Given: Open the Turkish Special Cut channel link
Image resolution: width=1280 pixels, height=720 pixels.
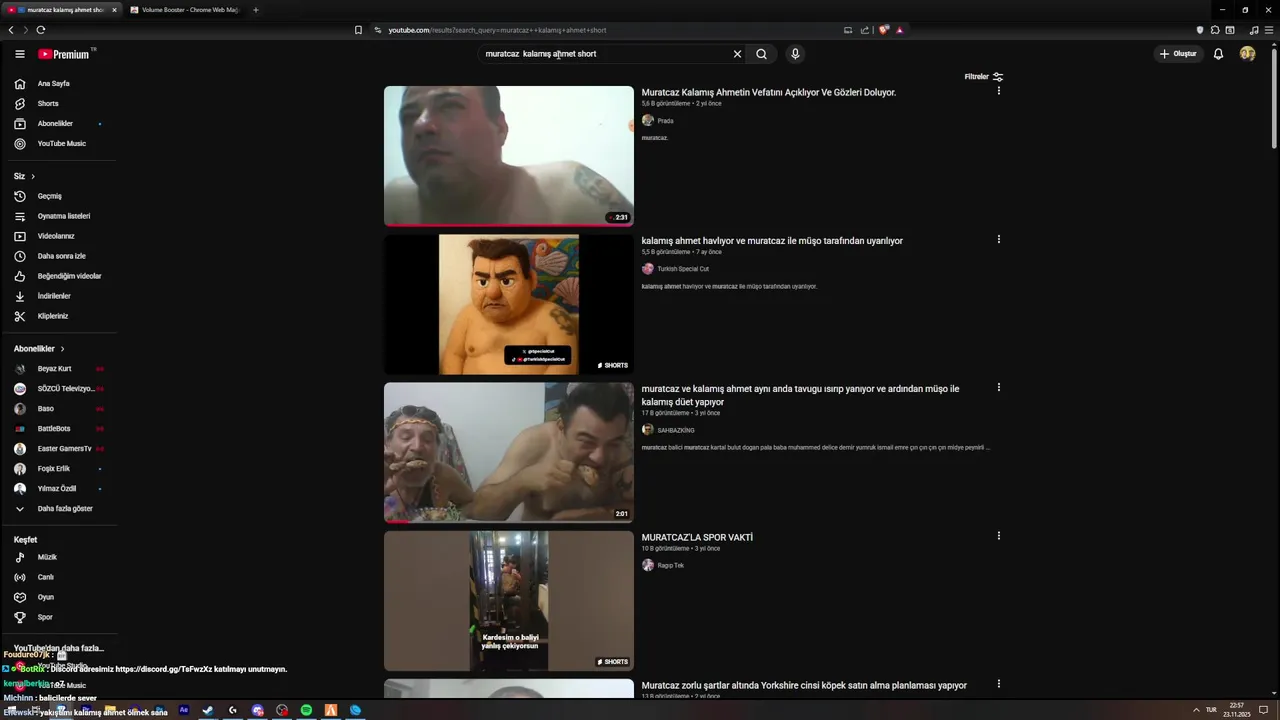Looking at the screenshot, I should click(x=683, y=269).
